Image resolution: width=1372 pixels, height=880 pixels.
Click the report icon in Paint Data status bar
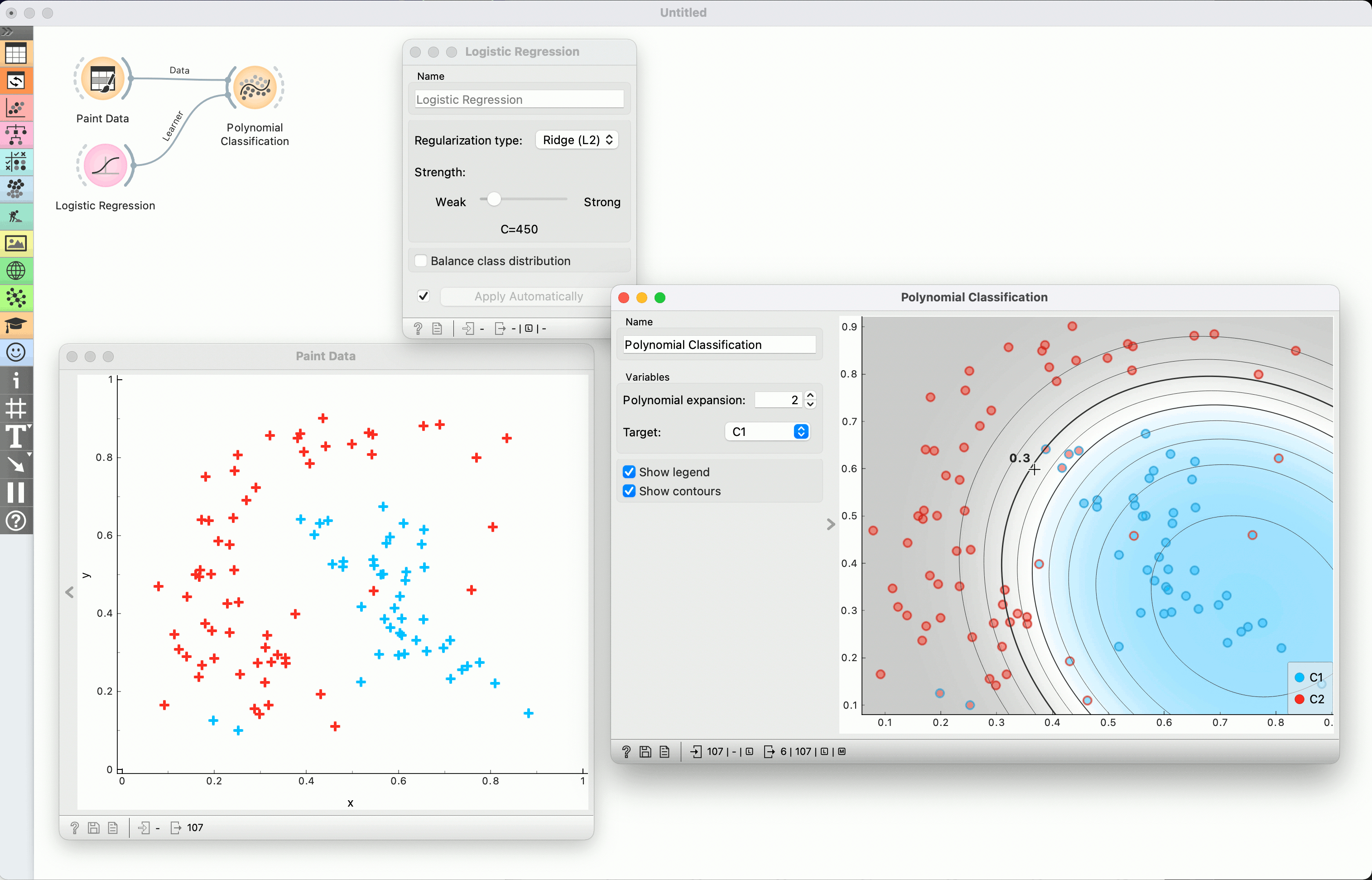pos(112,827)
